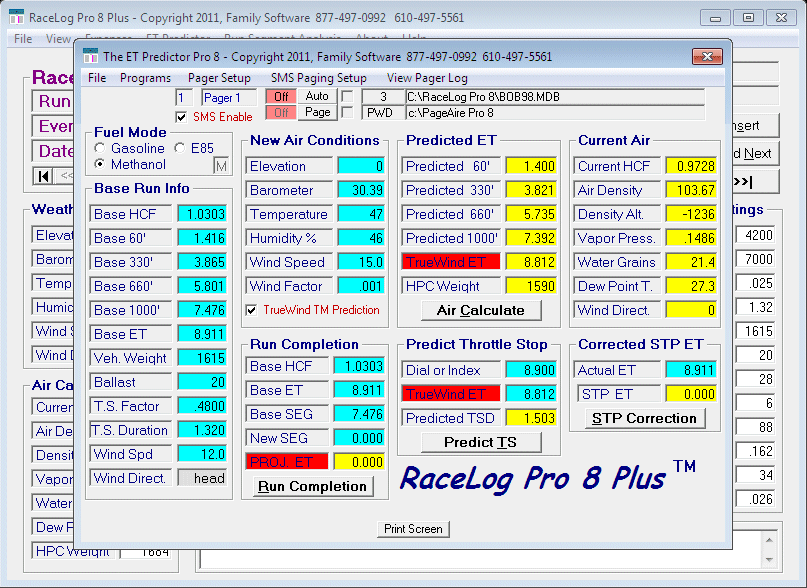Image resolution: width=807 pixels, height=588 pixels.
Task: Jump to first record with navigation arrow
Action: coord(44,176)
